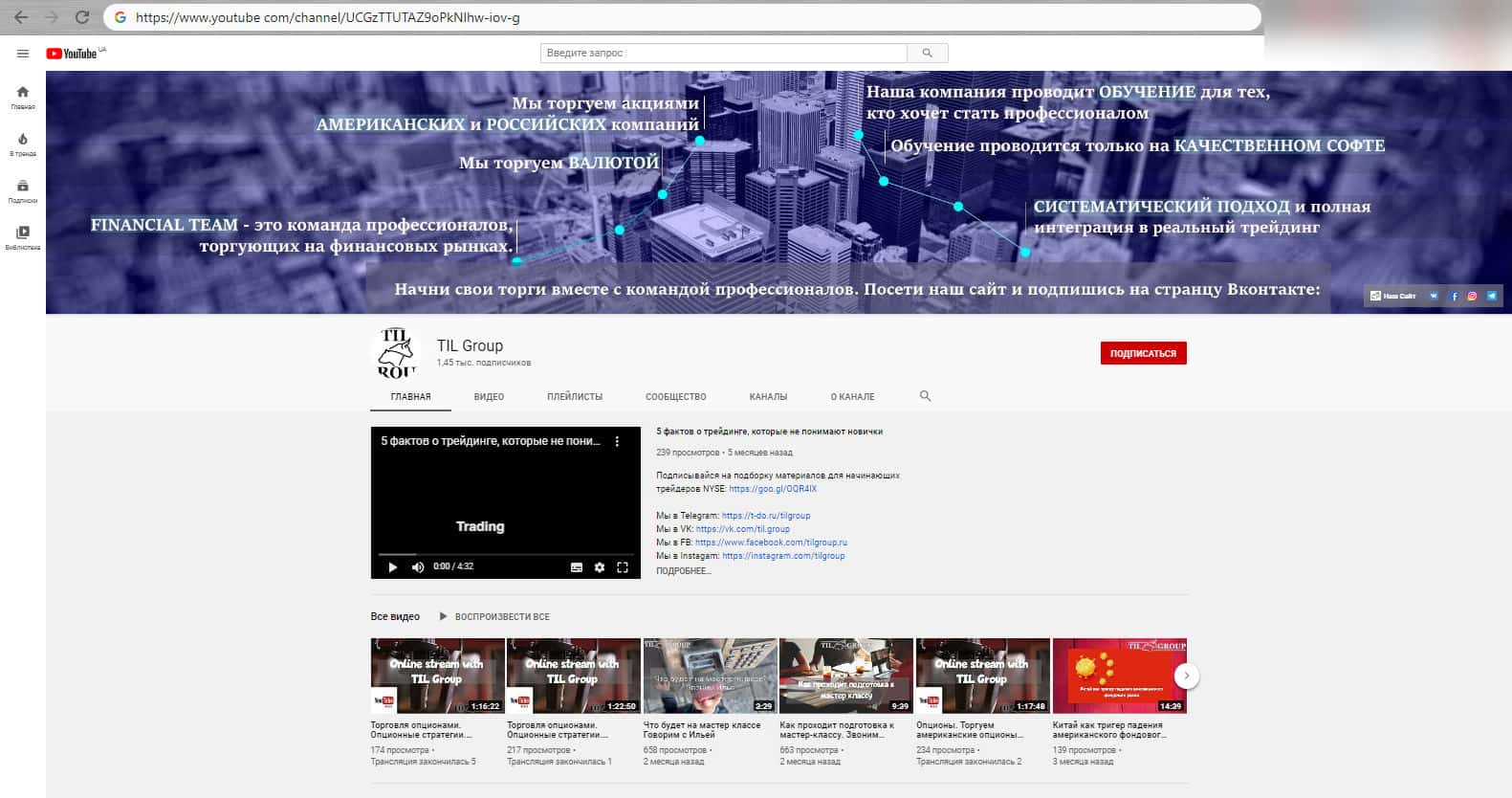Screen dimensions: 1512x798
Task: Open the 3:29 video thumbnail
Action: (710, 676)
